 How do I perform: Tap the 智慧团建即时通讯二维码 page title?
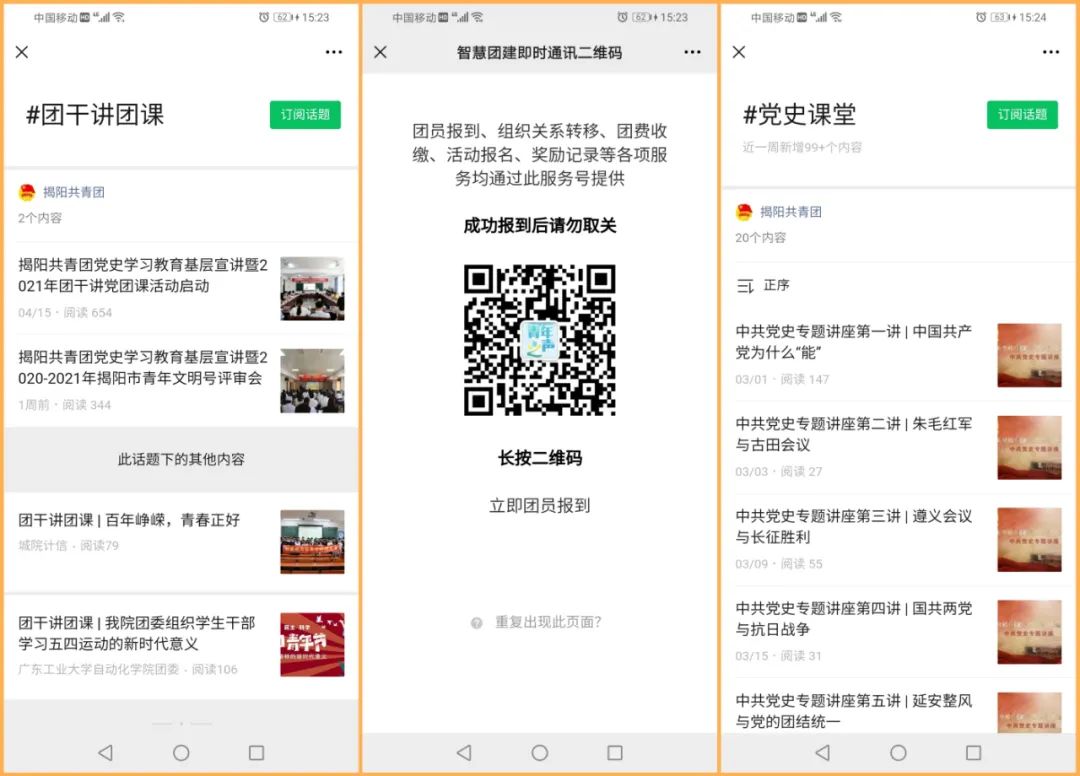tap(539, 53)
